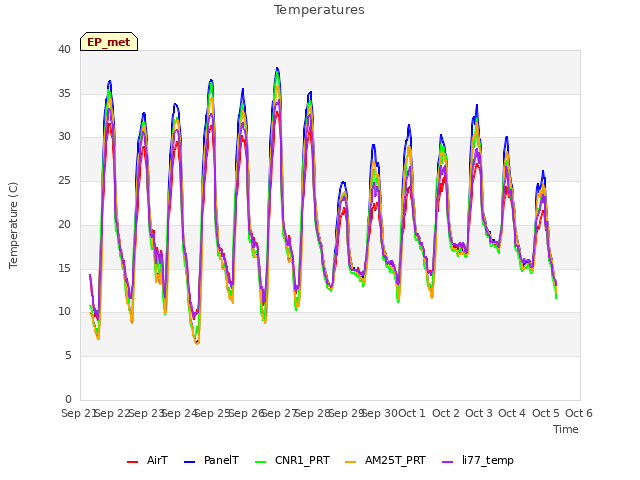
Task: Click the 20 y-axis tick label
Action: (x=64, y=224)
